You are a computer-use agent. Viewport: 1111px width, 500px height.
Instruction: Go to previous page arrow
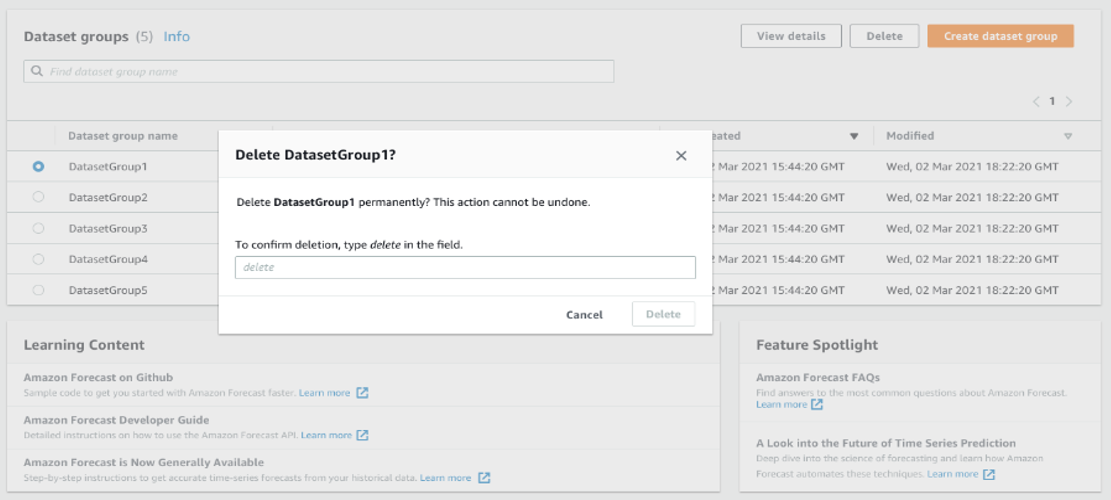click(x=1036, y=101)
